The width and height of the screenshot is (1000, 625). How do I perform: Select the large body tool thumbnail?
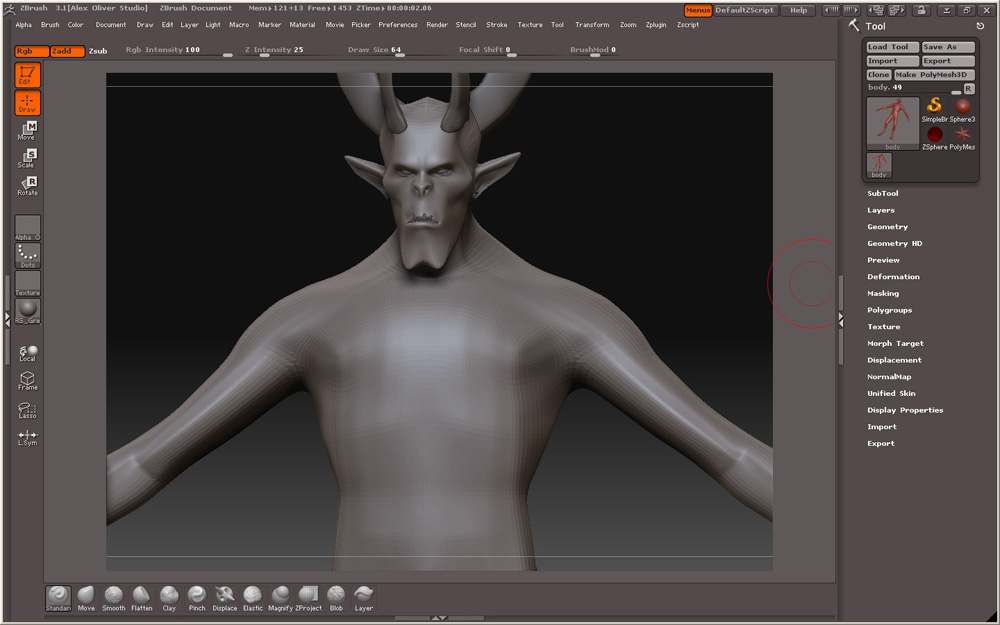pyautogui.click(x=892, y=124)
